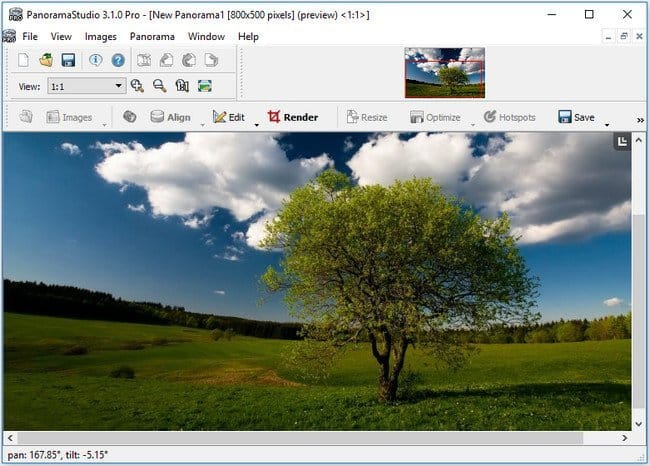This screenshot has height=466, width=650.
Task: Expand the Edit button dropdown arrow
Action: coord(257,125)
